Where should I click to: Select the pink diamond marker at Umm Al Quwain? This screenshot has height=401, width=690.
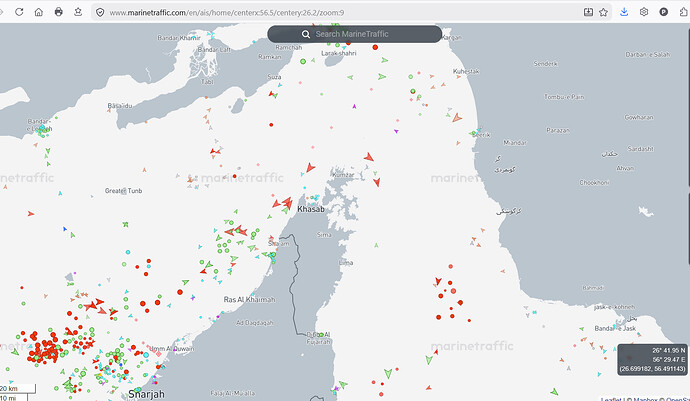(x=158, y=353)
